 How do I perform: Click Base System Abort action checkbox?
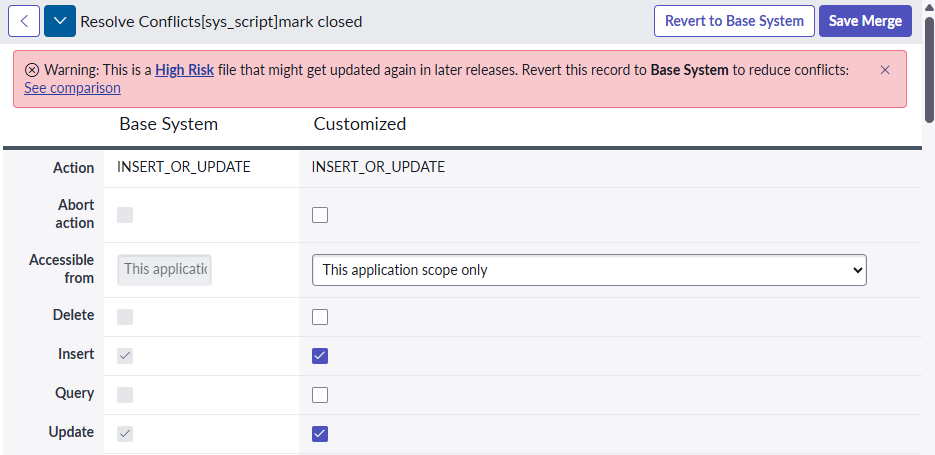pos(125,215)
